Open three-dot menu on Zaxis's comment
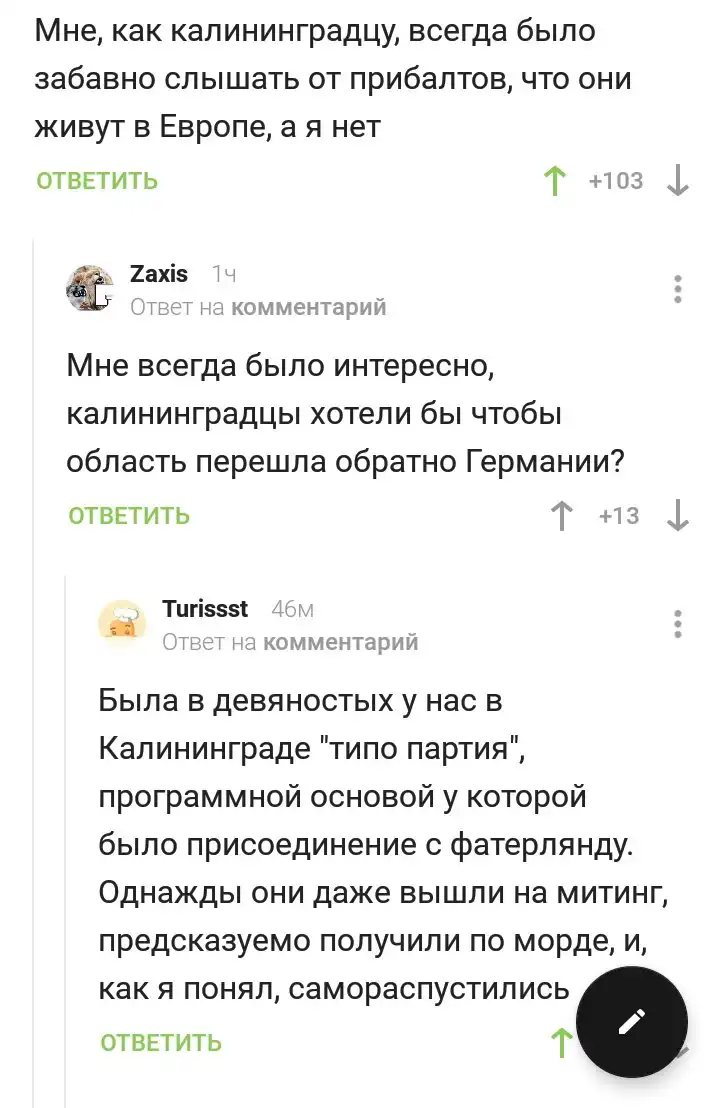This screenshot has height=1108, width=720. click(x=678, y=289)
